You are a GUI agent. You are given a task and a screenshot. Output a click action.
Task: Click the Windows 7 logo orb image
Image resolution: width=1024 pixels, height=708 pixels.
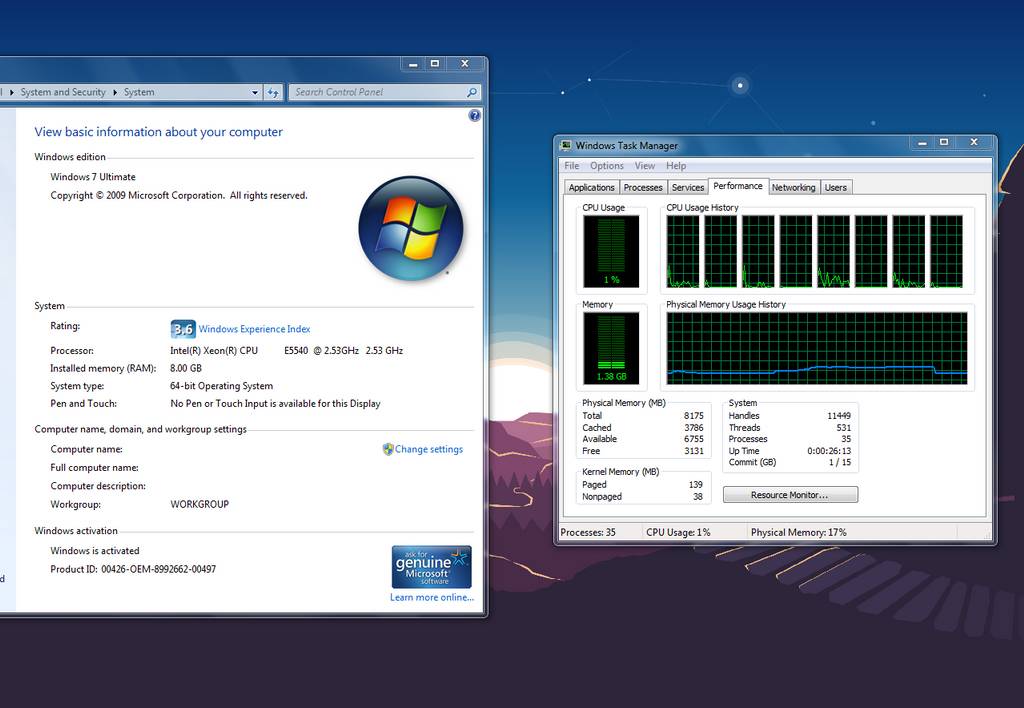pos(411,229)
